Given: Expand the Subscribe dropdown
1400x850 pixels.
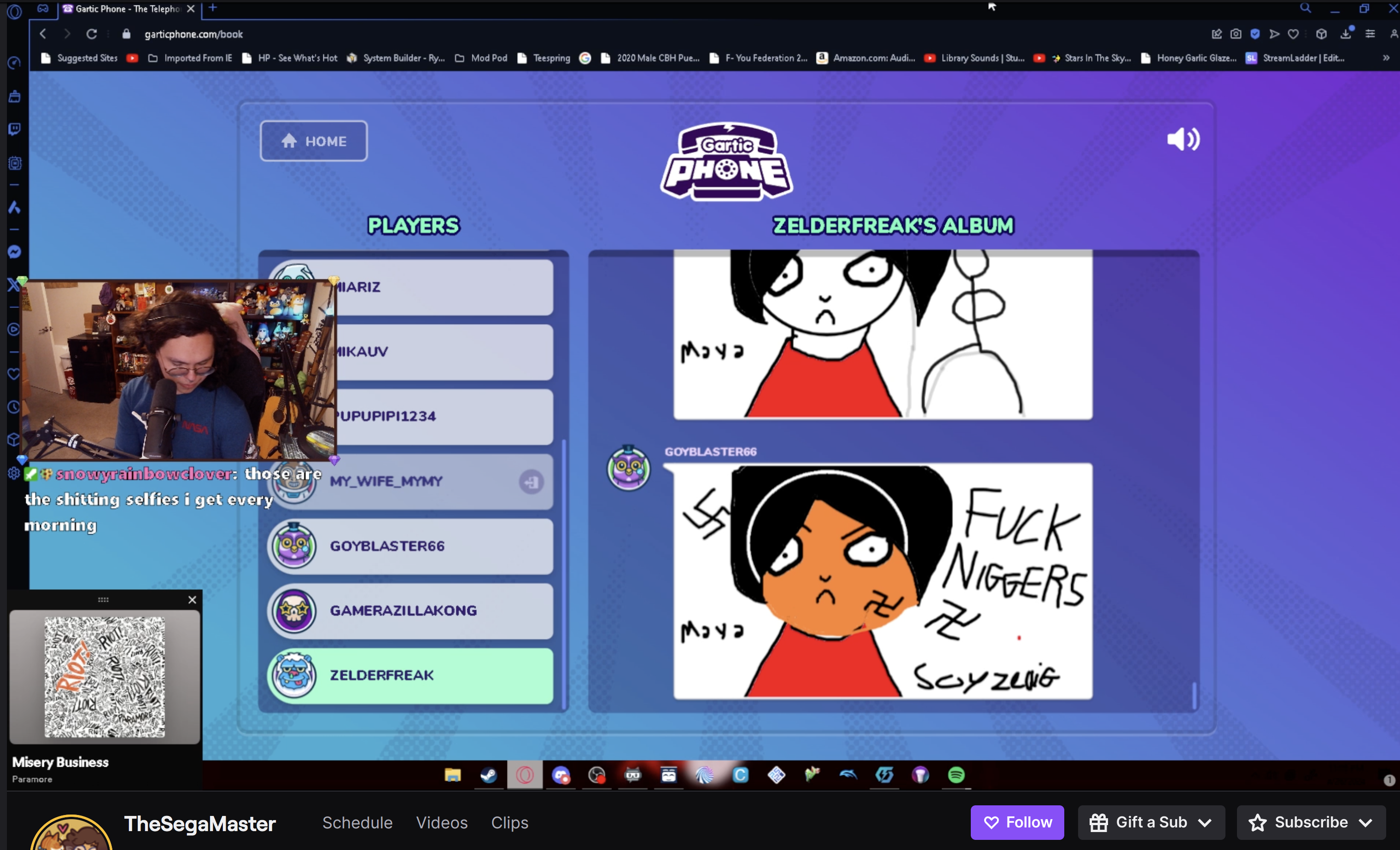Looking at the screenshot, I should tap(1366, 822).
